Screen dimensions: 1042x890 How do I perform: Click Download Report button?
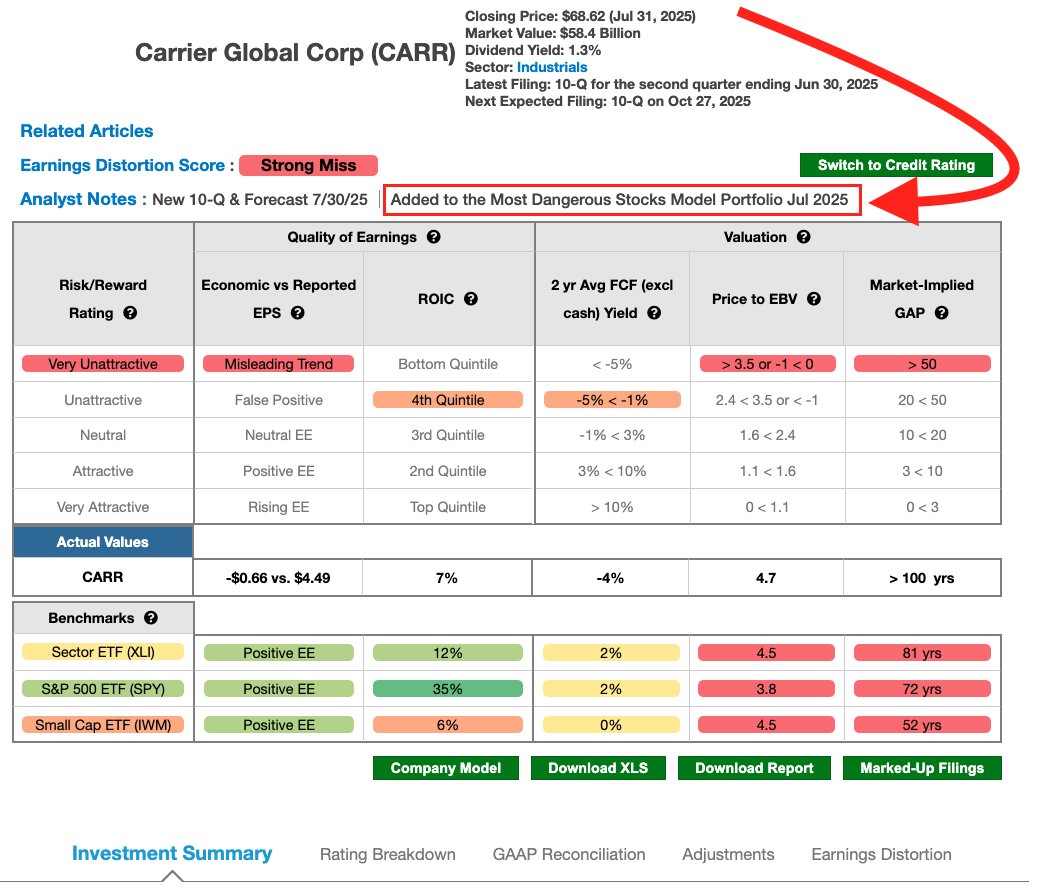[754, 768]
